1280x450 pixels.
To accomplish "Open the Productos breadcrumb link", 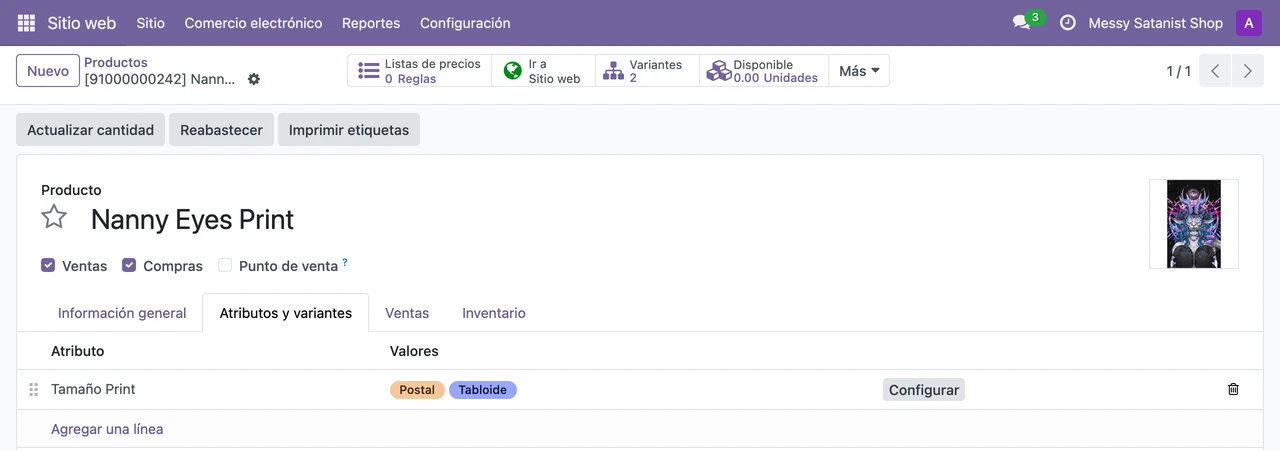I will (116, 62).
